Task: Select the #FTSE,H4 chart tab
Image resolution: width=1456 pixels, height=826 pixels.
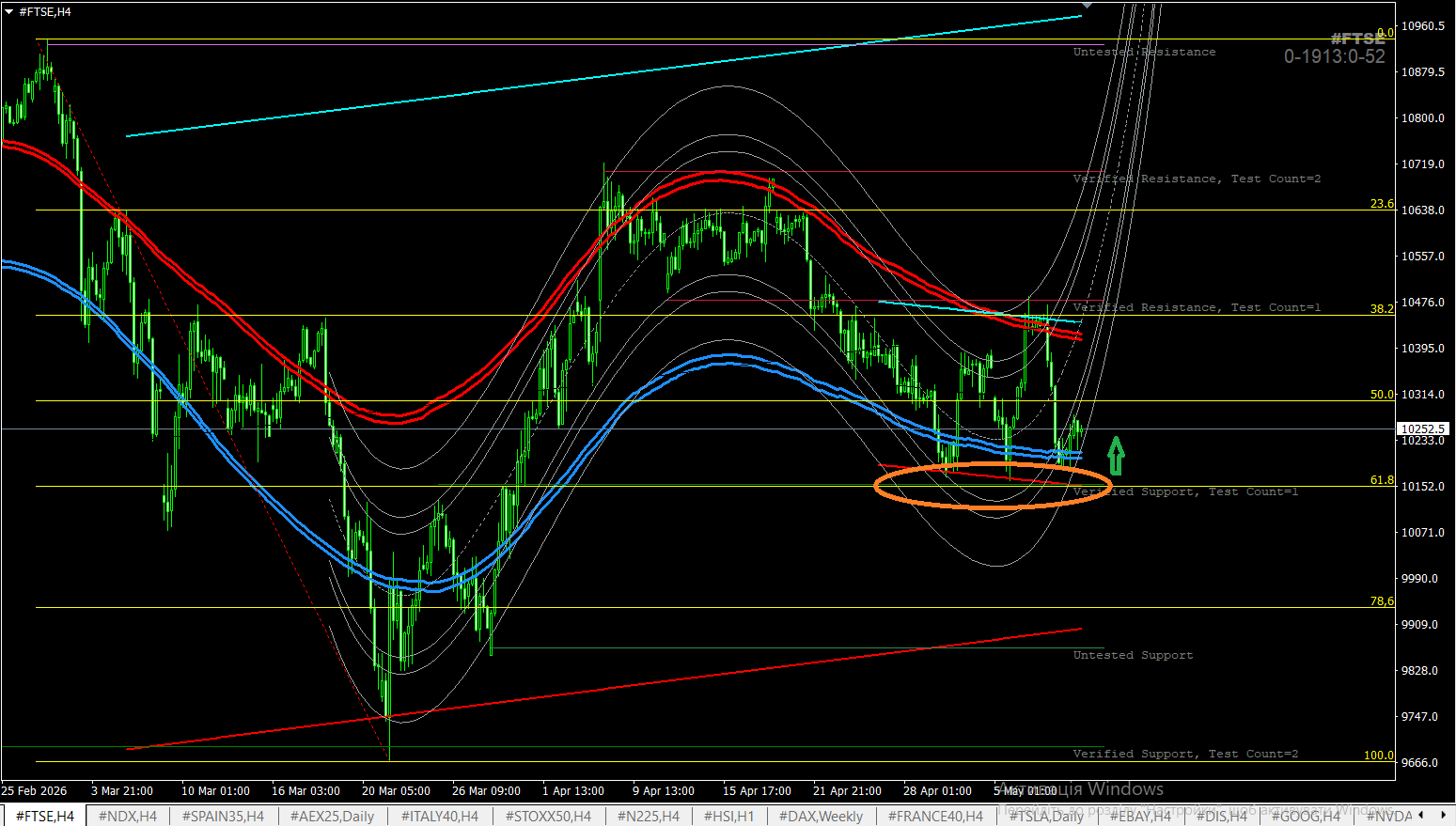Action: 44,816
